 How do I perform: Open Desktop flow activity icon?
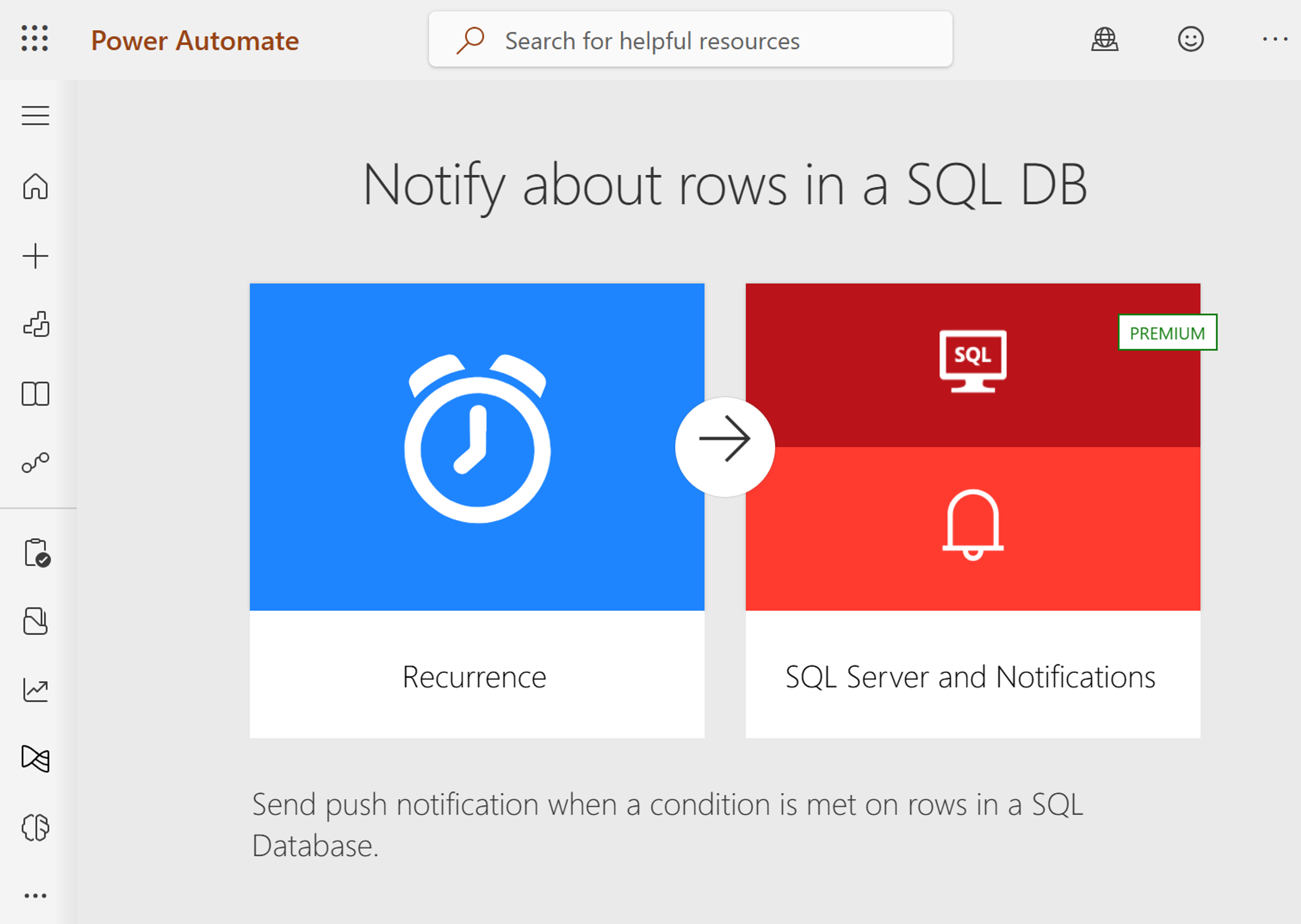35,758
